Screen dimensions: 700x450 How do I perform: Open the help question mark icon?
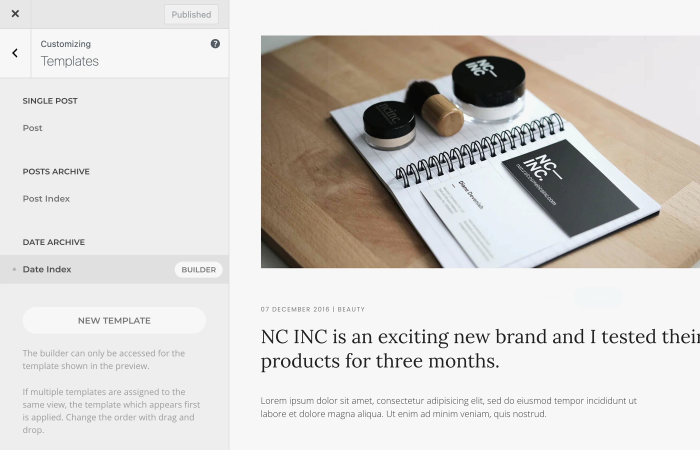[215, 44]
